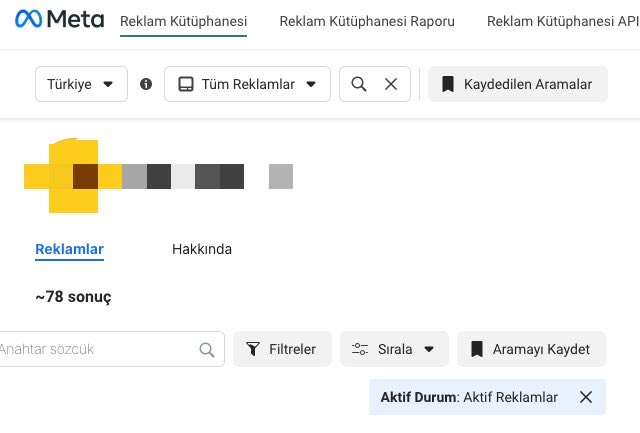Screen dimensions: 640x433
Task: Open Reklam Kütüphanesi Raporu tab
Action: coord(367,21)
